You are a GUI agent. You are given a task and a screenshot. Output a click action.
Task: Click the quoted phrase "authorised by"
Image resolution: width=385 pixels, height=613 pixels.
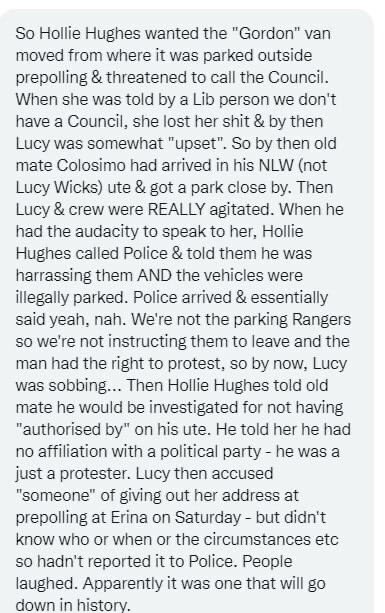click(x=73, y=429)
